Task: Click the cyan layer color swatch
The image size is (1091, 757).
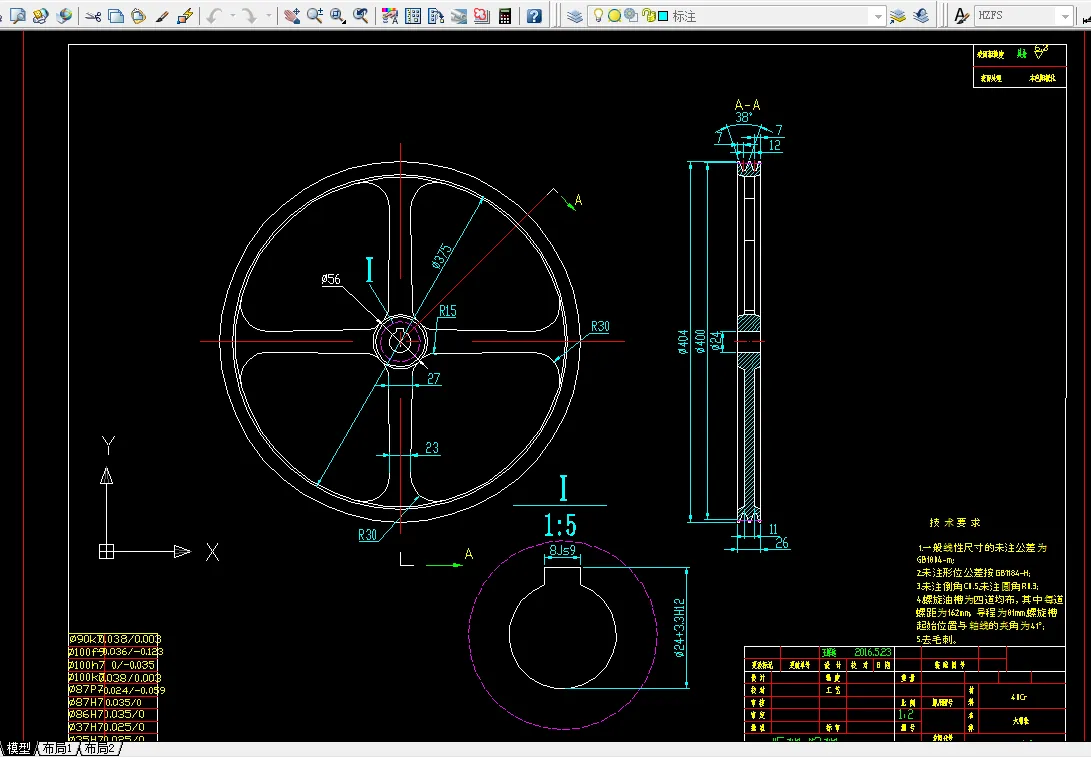Action: click(663, 15)
